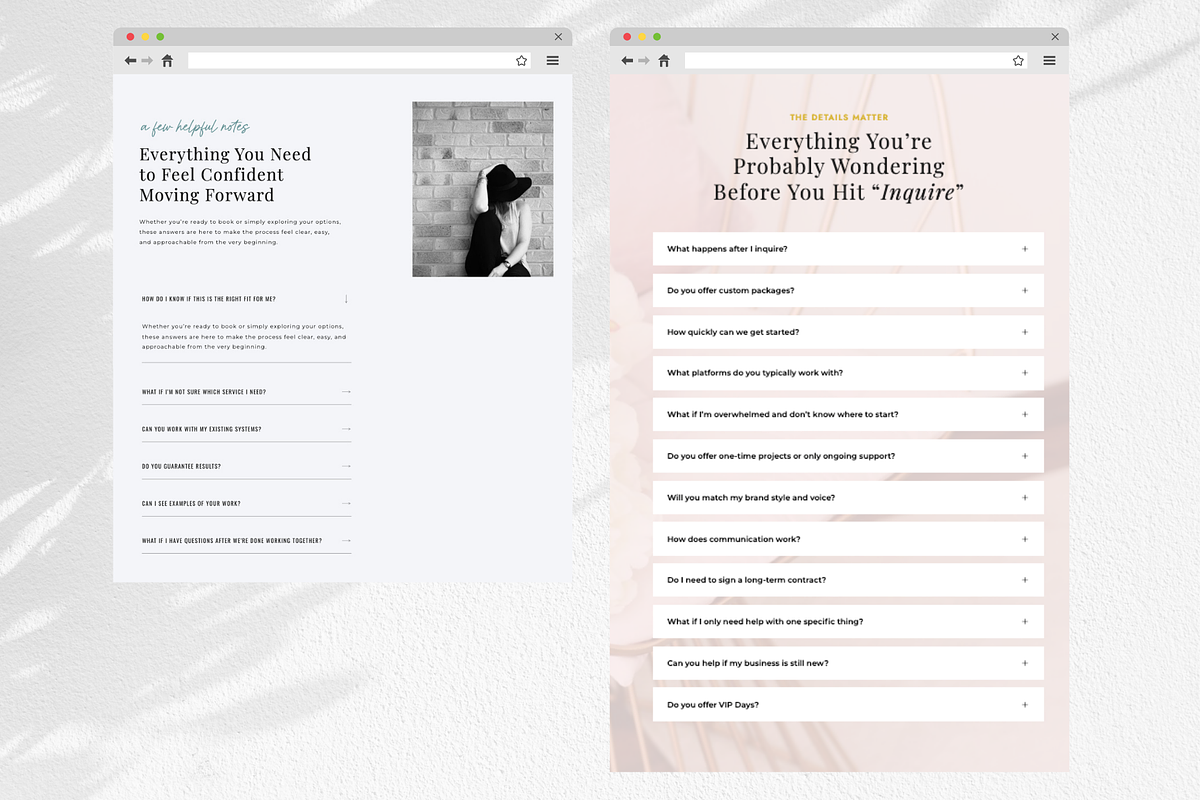Click back arrow in right browser window
This screenshot has height=800, width=1200.
pos(627,61)
